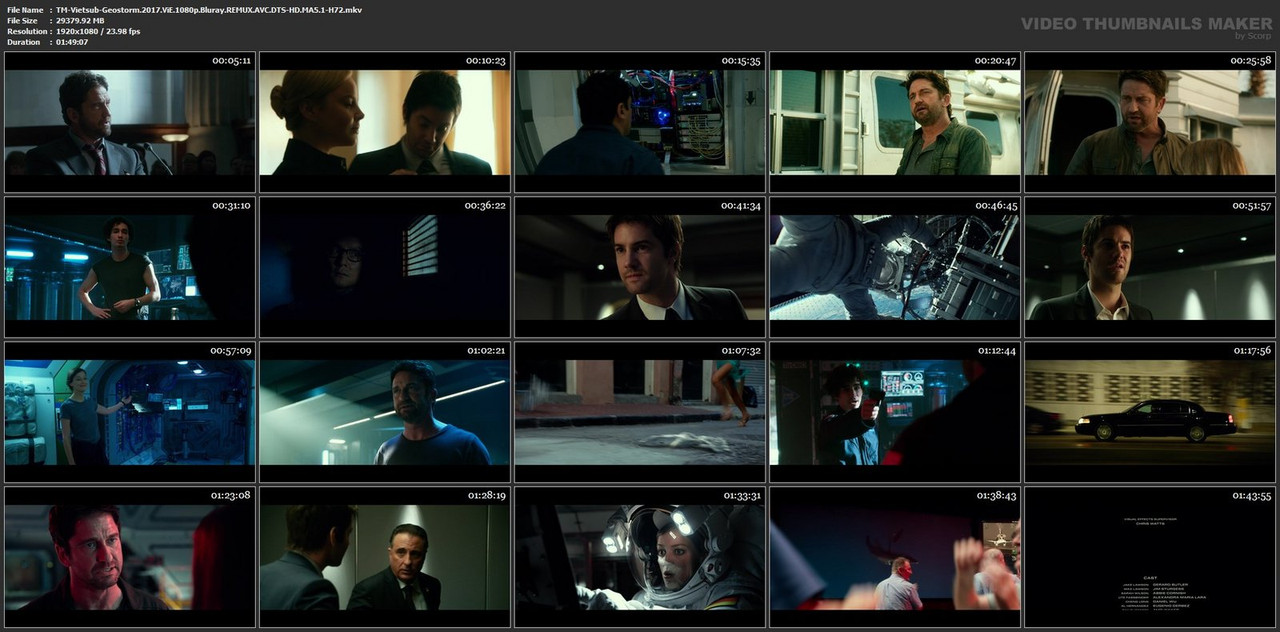This screenshot has height=632, width=1280.
Task: Select the frame stamped 01:23:08
Action: 130,557
